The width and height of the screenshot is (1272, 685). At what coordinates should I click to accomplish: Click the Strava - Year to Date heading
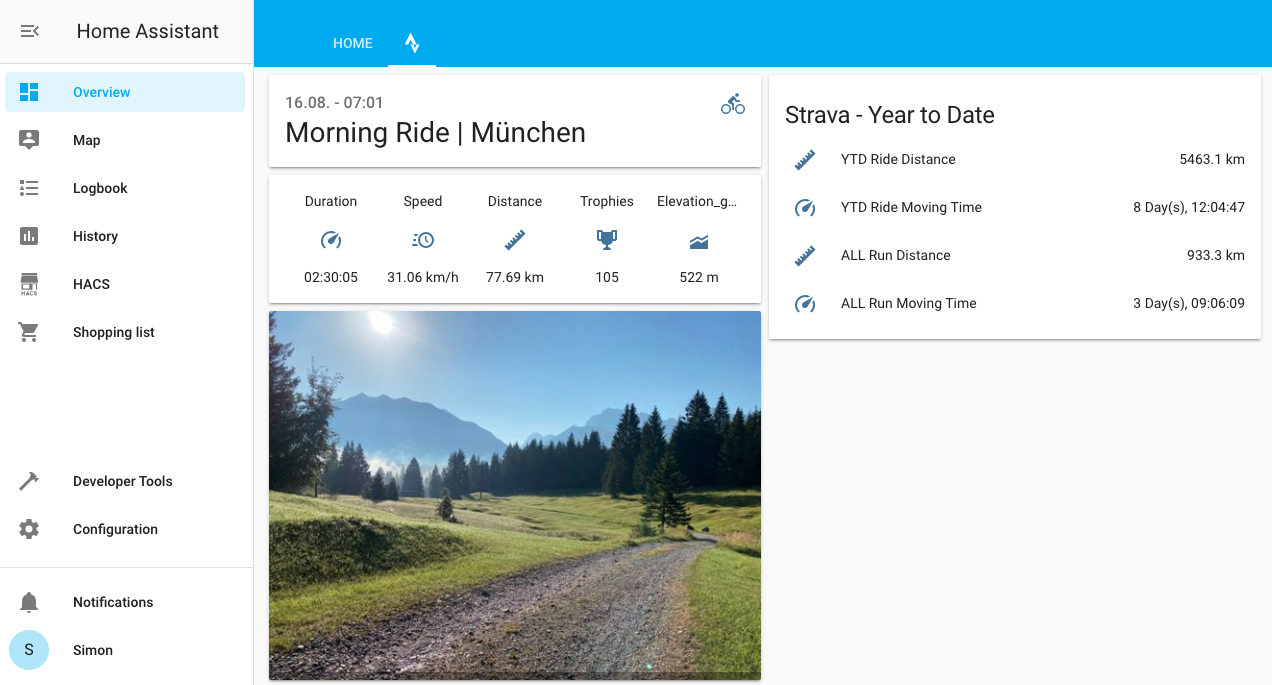click(890, 115)
